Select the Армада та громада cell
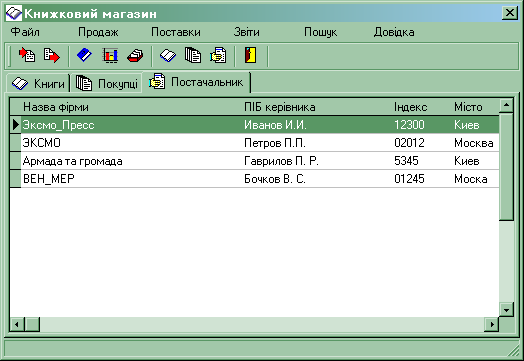The image size is (524, 361). click(x=132, y=161)
